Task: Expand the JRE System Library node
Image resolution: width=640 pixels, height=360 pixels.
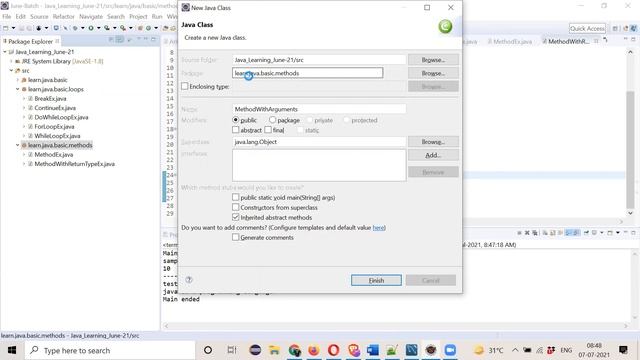Action: (x=11, y=61)
